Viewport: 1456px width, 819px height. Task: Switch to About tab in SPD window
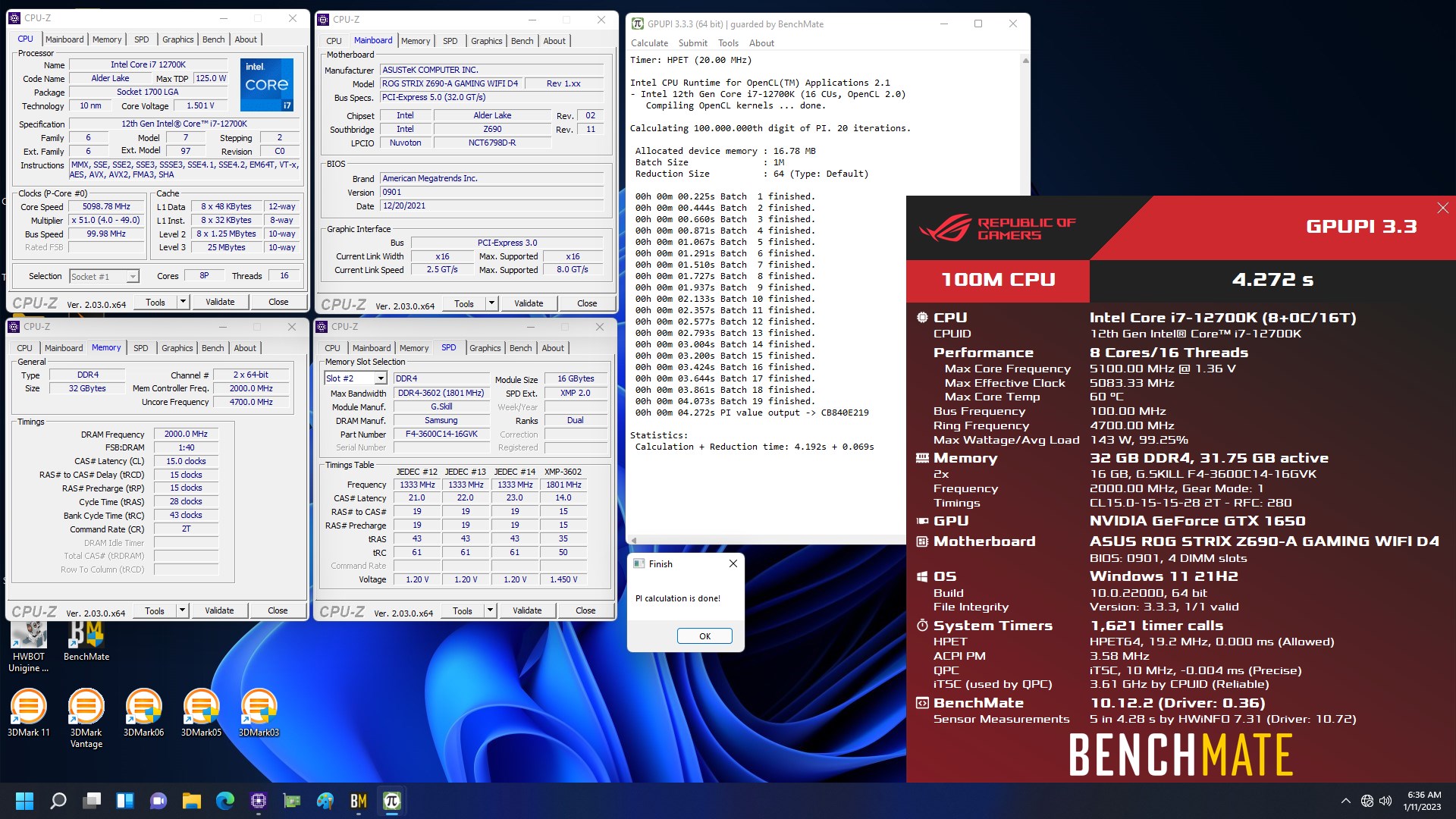(x=553, y=348)
